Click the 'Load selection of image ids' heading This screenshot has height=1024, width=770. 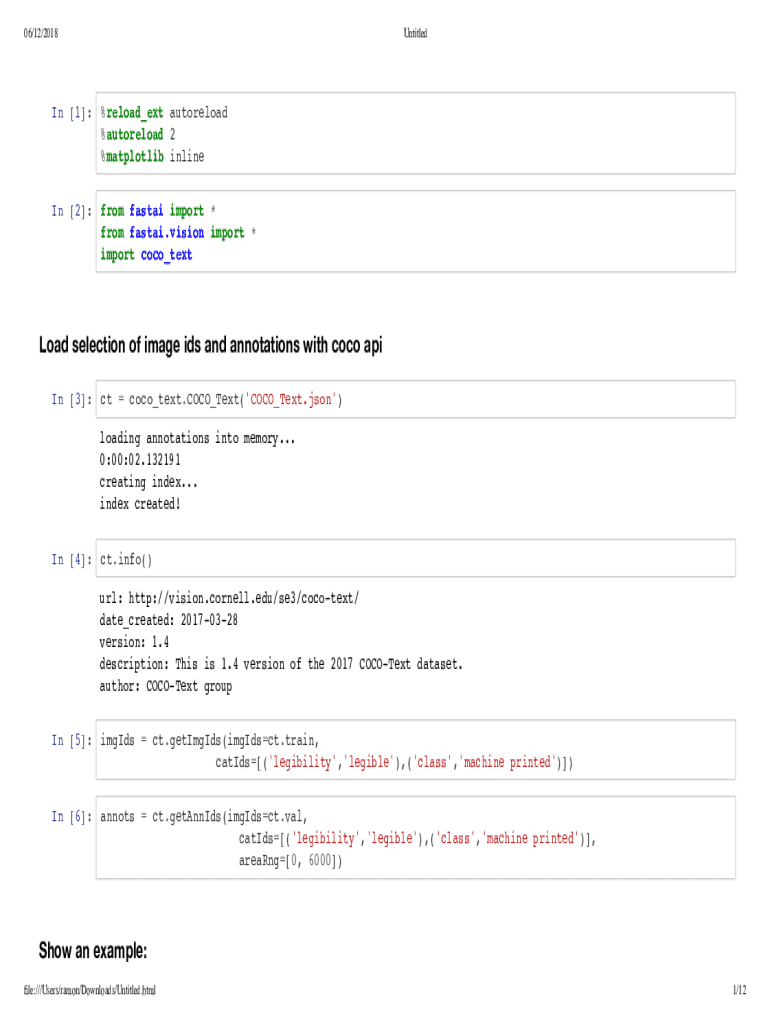[x=210, y=345]
